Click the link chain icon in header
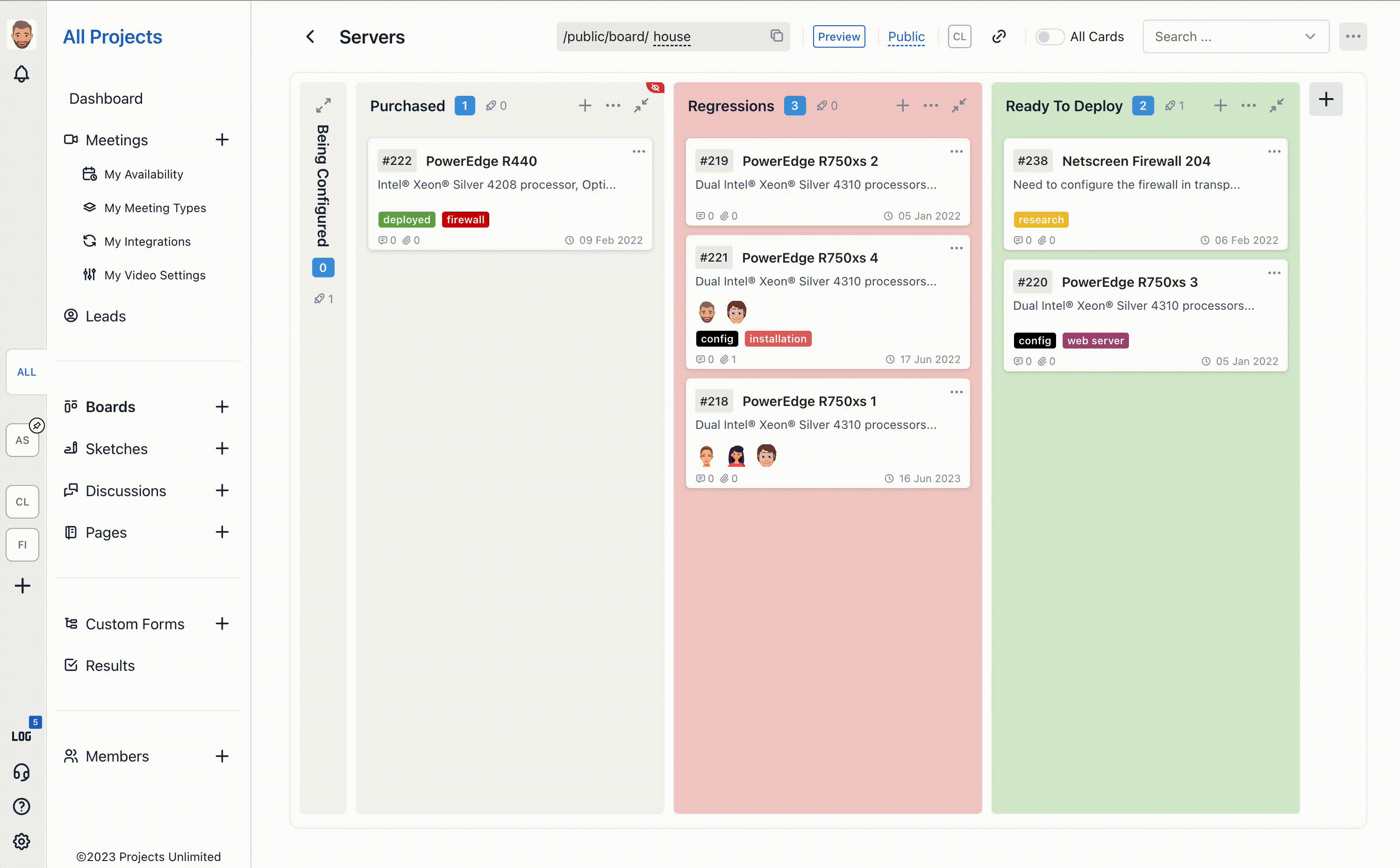This screenshot has width=1400, height=868. (x=999, y=36)
